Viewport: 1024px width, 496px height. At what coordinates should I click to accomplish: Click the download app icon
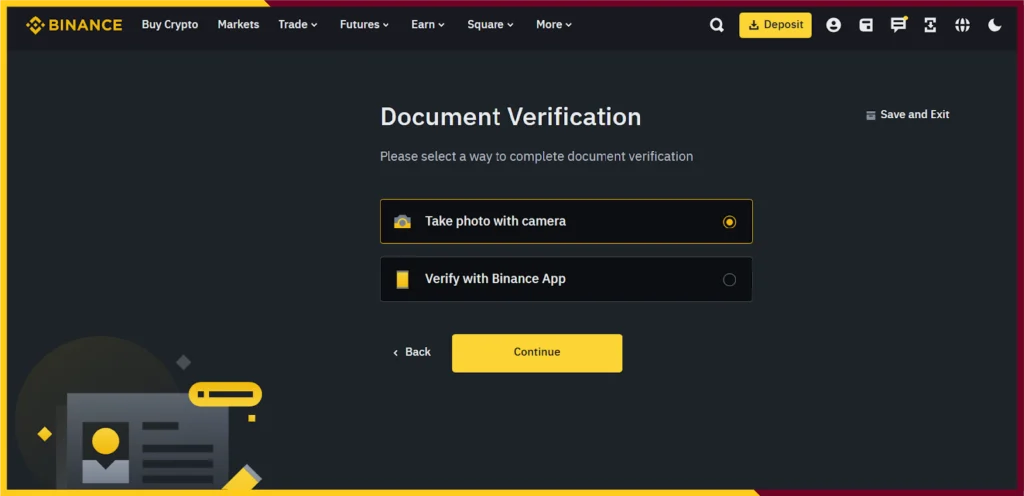pyautogui.click(x=930, y=25)
